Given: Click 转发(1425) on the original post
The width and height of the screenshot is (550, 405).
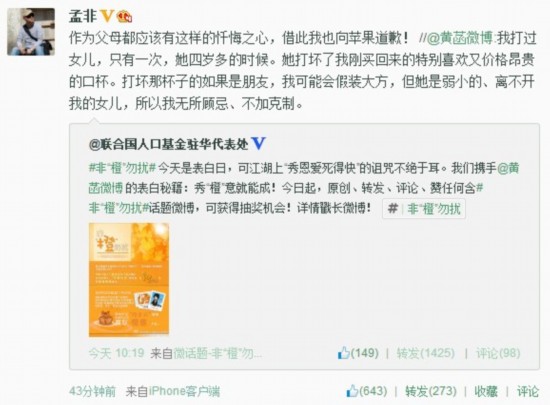Looking at the screenshot, I should pos(425,353).
